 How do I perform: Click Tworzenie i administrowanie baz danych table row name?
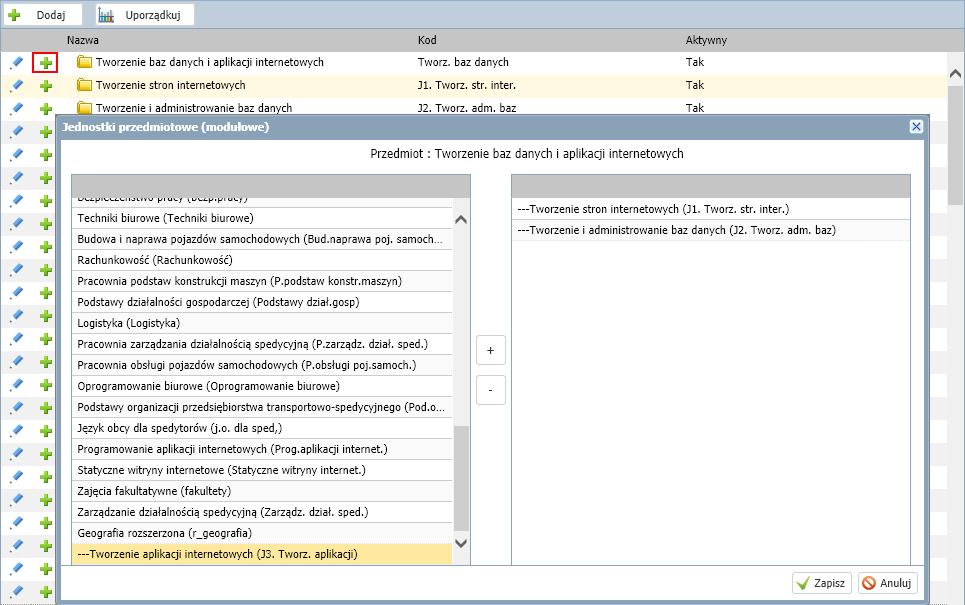click(194, 108)
